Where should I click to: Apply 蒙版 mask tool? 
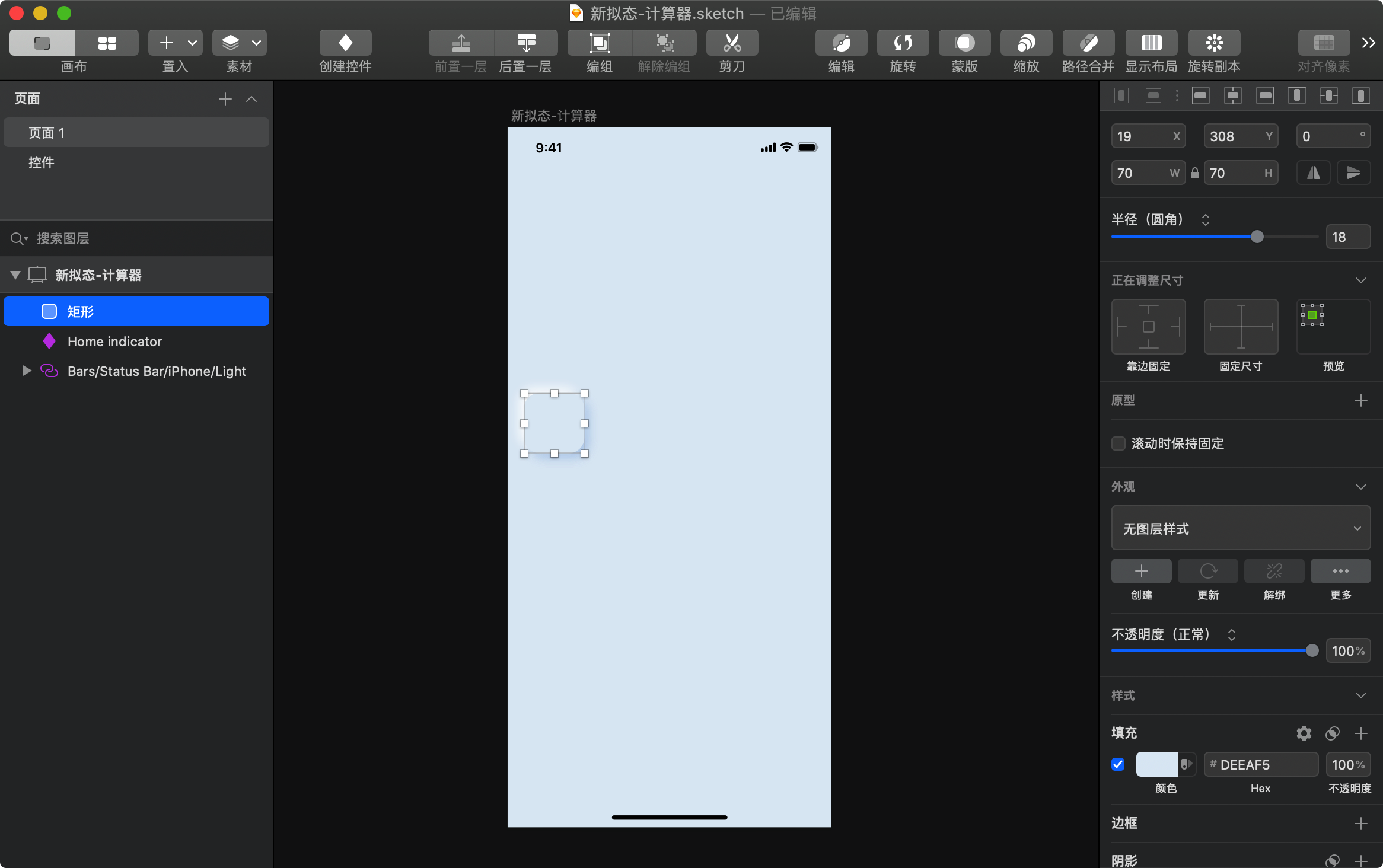965,43
